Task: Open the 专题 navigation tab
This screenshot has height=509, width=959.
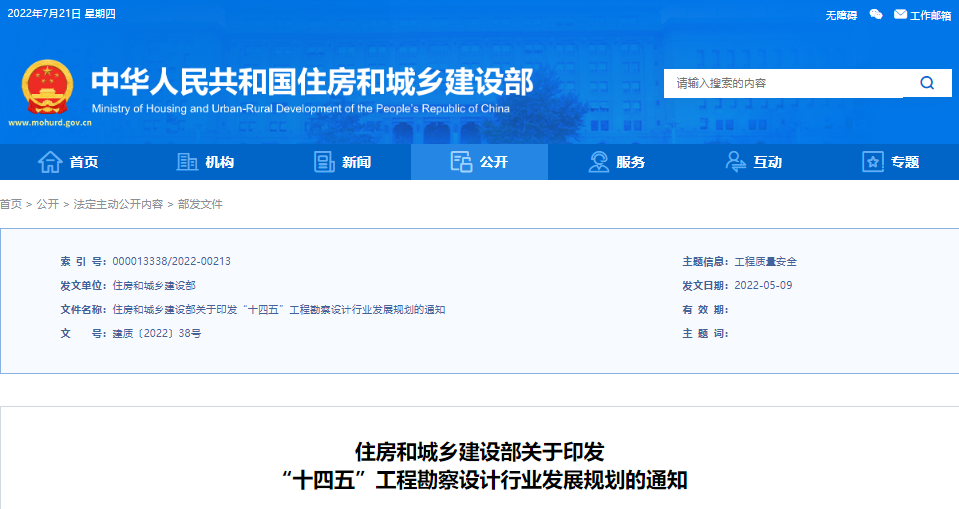Action: (x=890, y=162)
